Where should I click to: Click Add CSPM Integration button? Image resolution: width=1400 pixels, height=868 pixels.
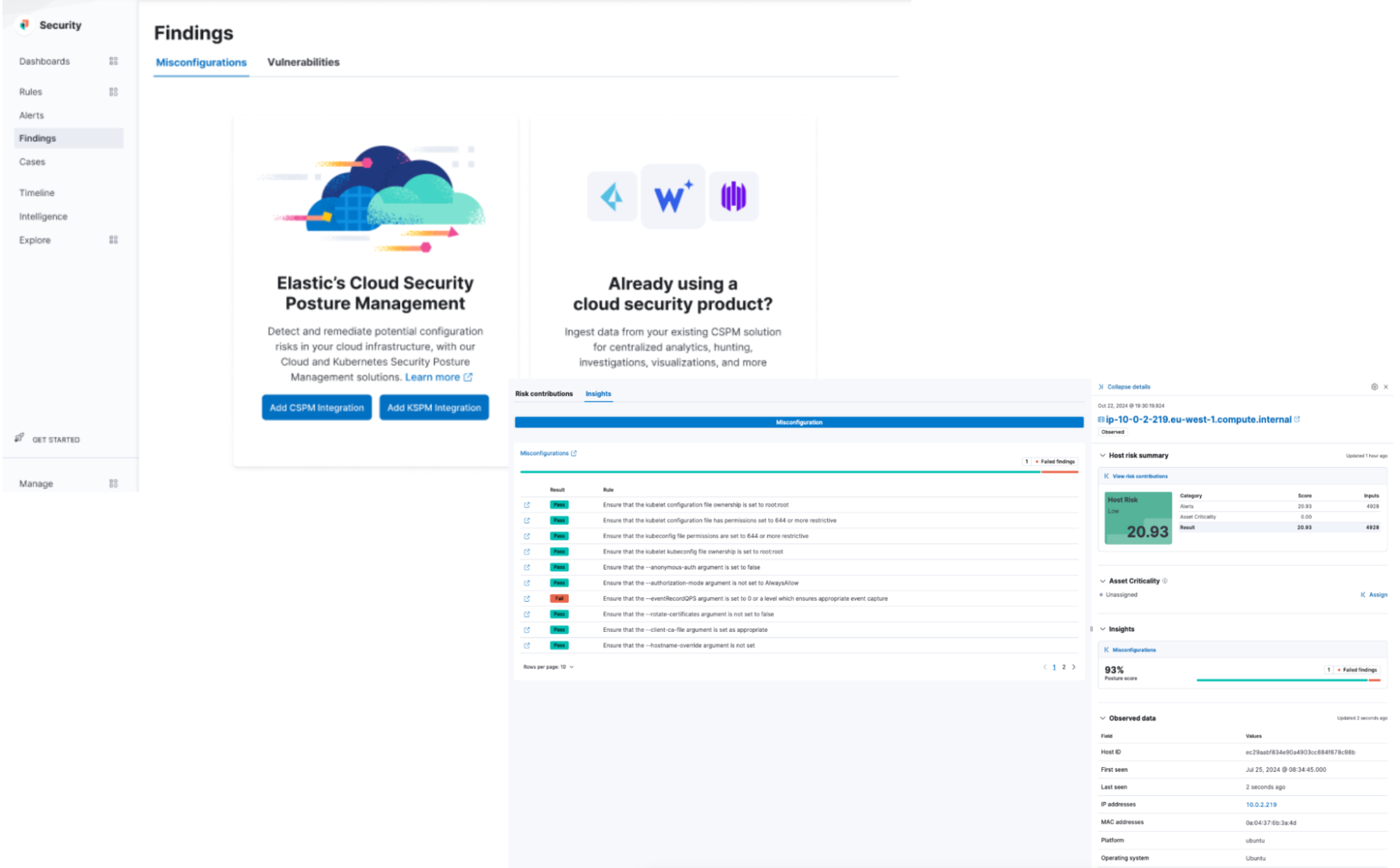[317, 408]
